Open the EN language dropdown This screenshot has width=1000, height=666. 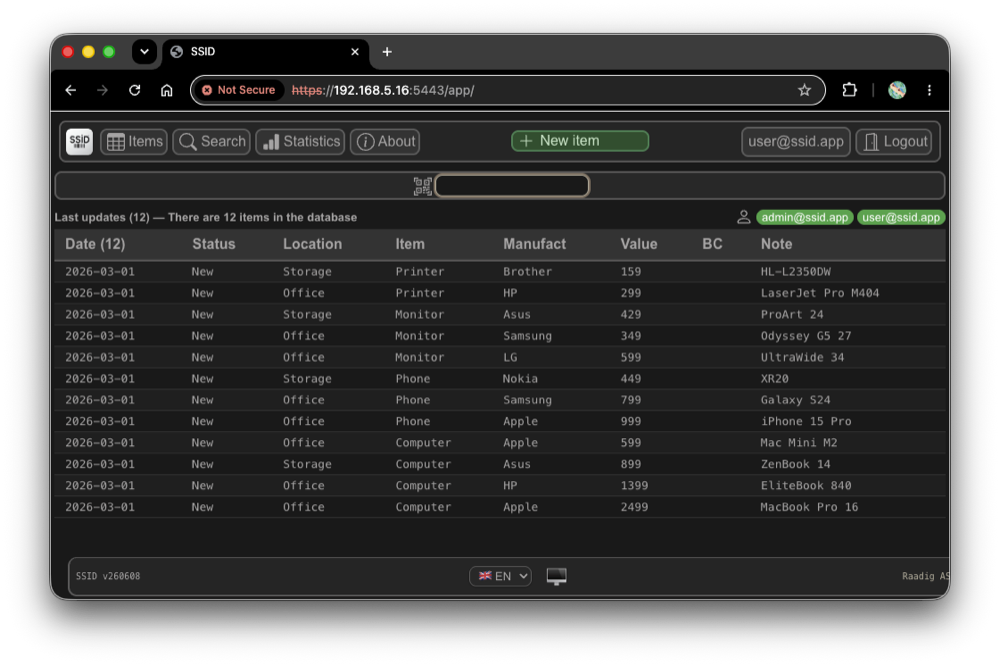(501, 576)
